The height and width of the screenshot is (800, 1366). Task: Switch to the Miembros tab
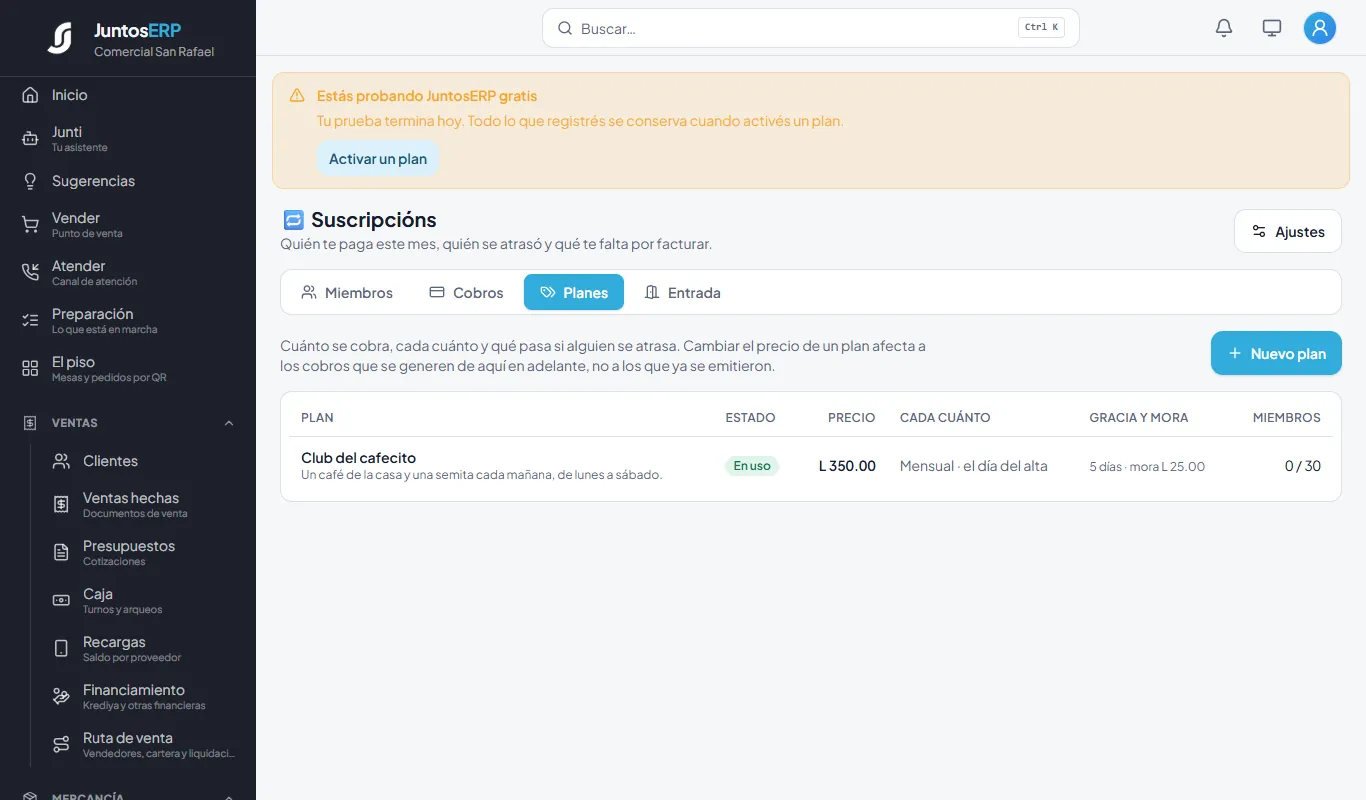click(x=347, y=292)
